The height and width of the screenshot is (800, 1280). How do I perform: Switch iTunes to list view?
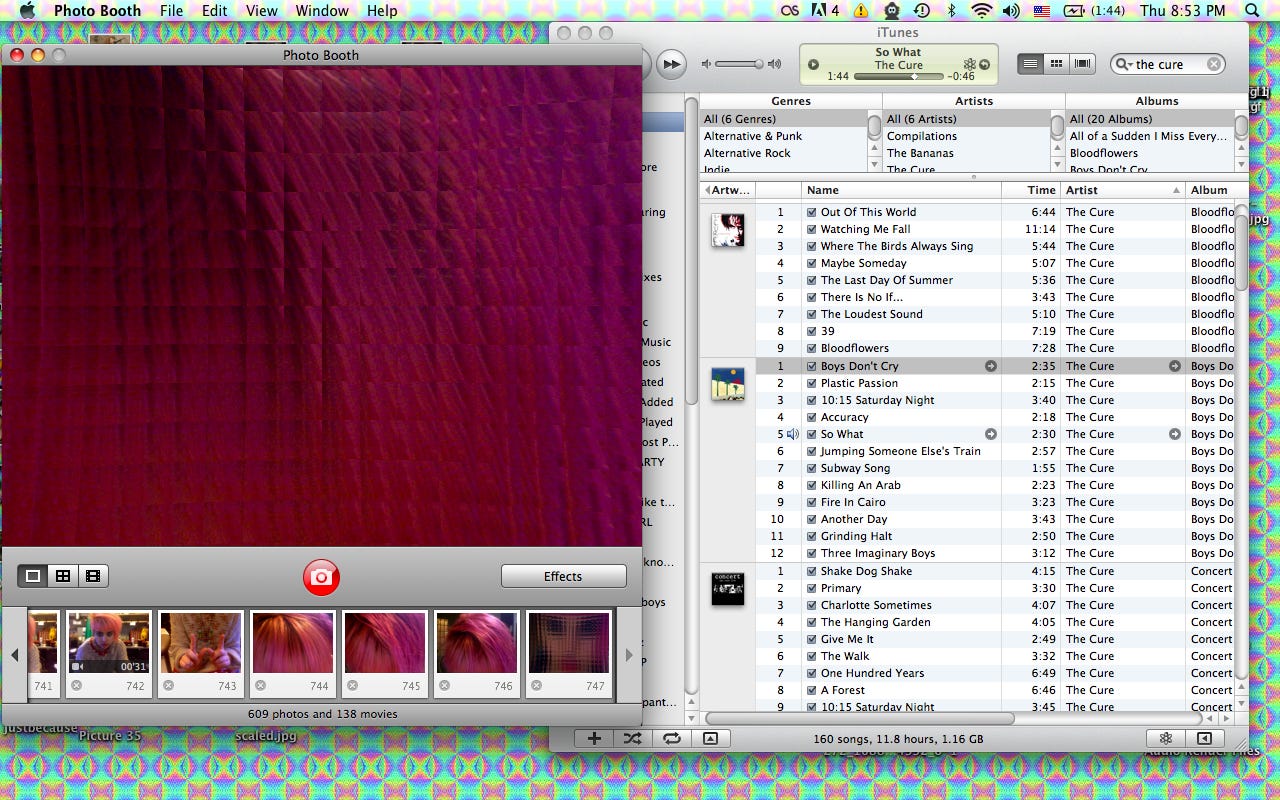click(1030, 64)
